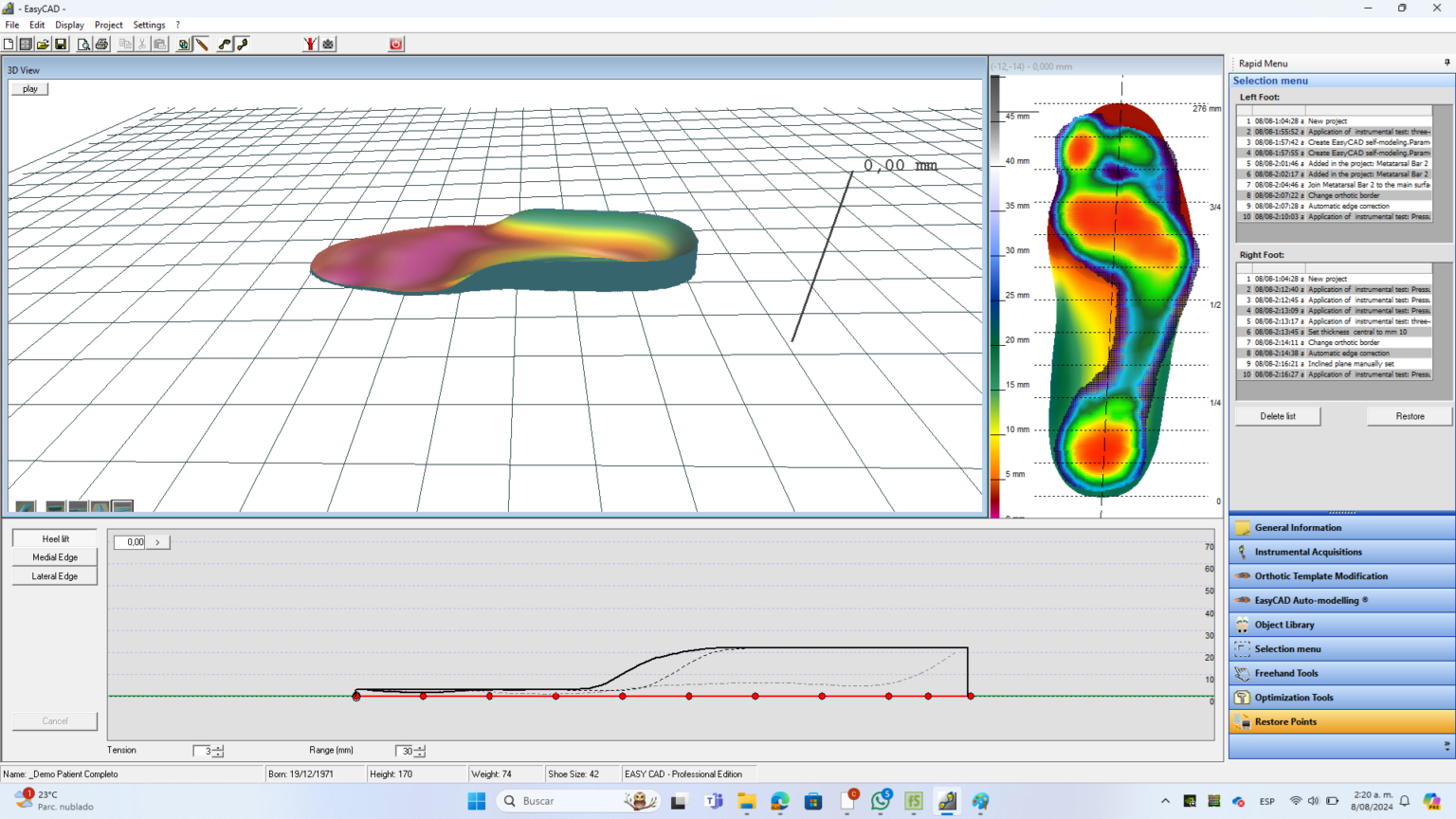Viewport: 1456px width, 819px height.
Task: Open a project file using the Open folder icon
Action: click(42, 44)
